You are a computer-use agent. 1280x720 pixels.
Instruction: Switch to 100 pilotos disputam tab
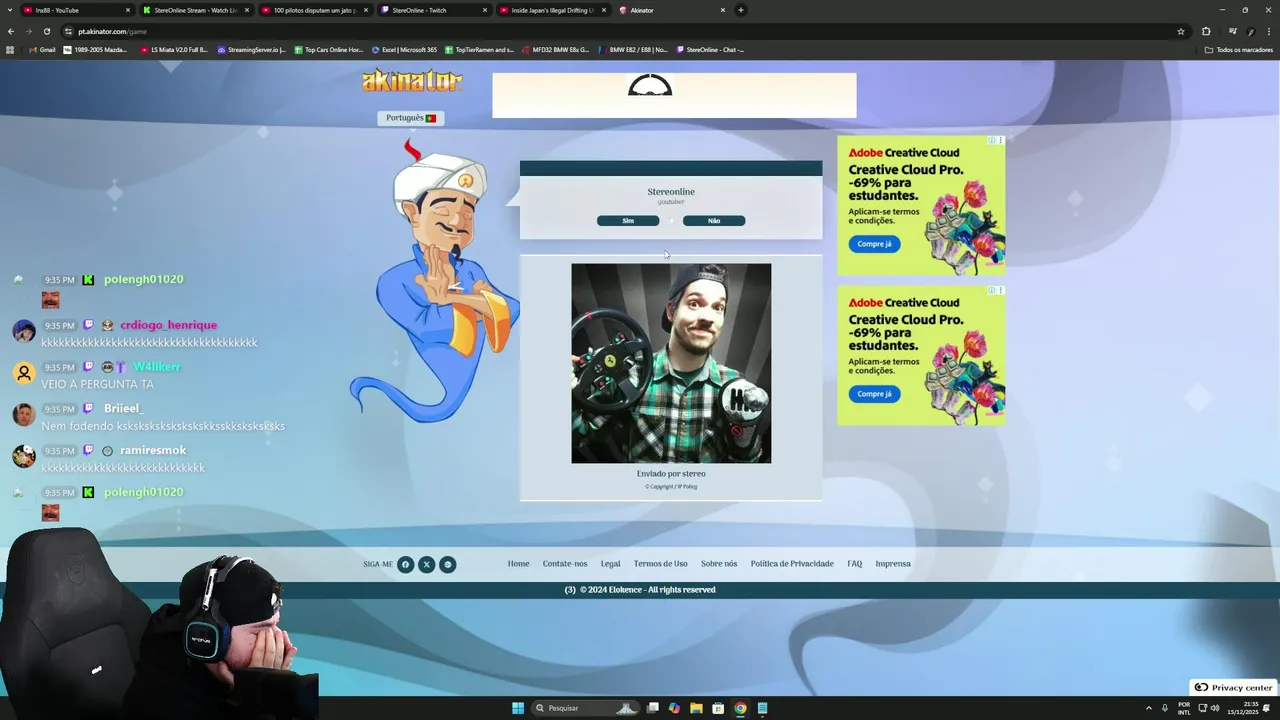point(314,10)
